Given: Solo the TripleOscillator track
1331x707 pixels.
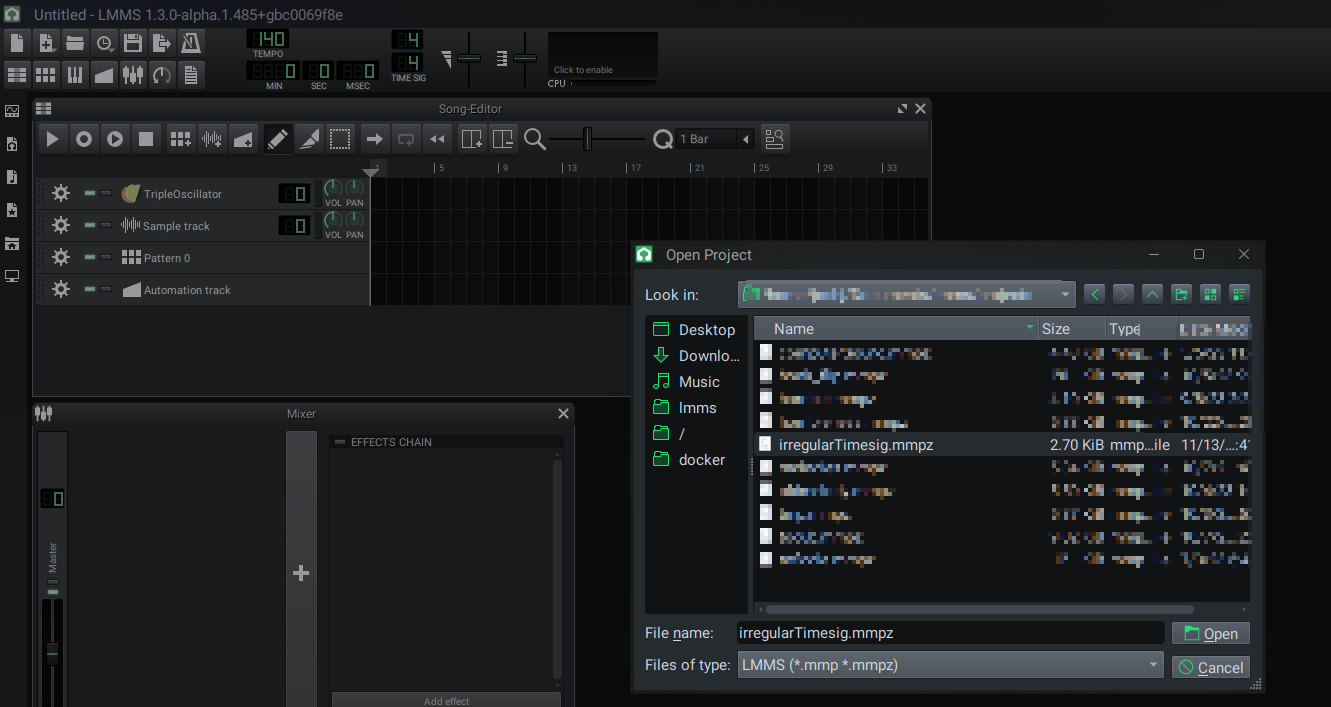Looking at the screenshot, I should tap(106, 193).
